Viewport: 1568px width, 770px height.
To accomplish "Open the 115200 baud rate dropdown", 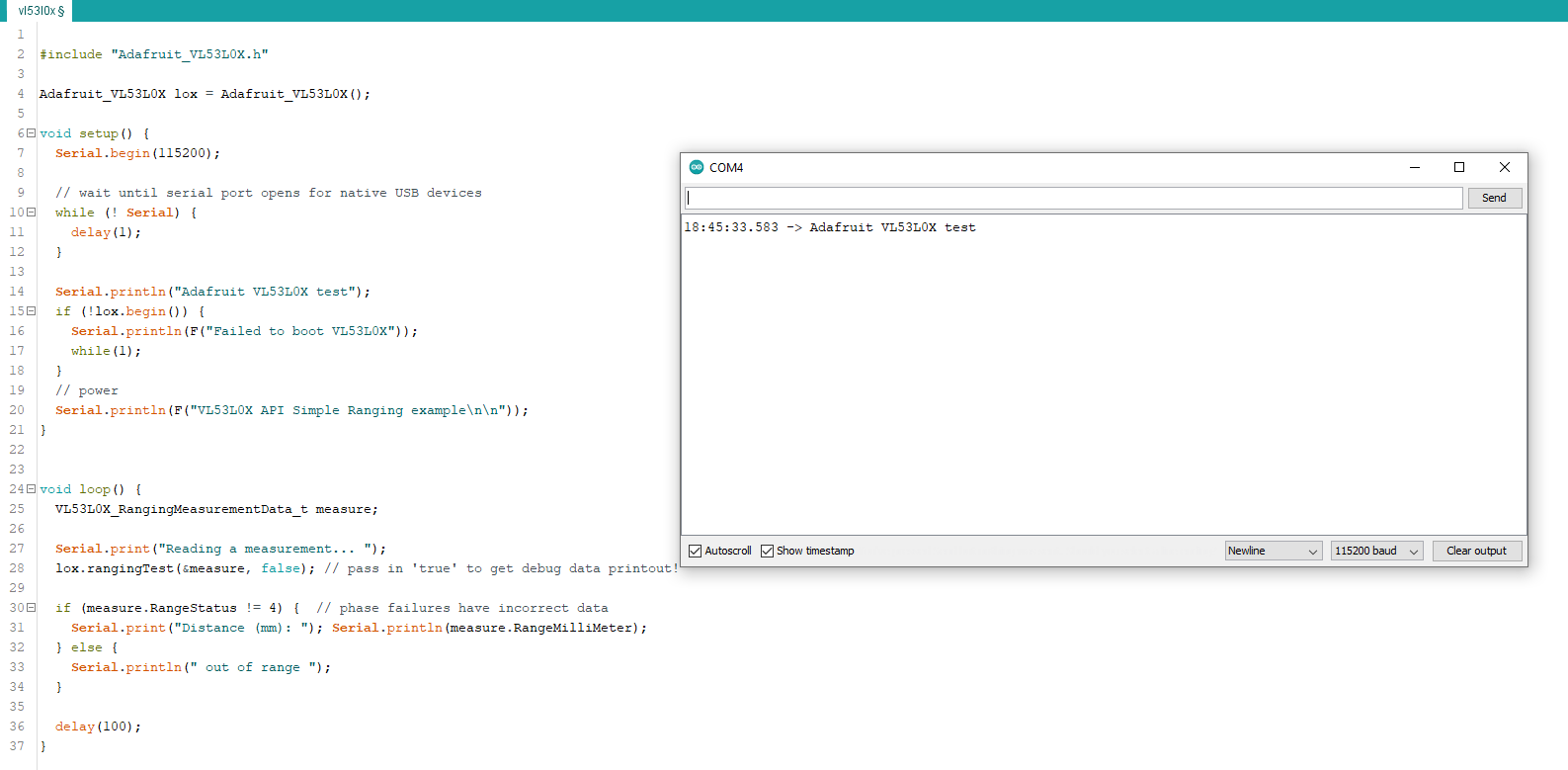I will [1376, 552].
